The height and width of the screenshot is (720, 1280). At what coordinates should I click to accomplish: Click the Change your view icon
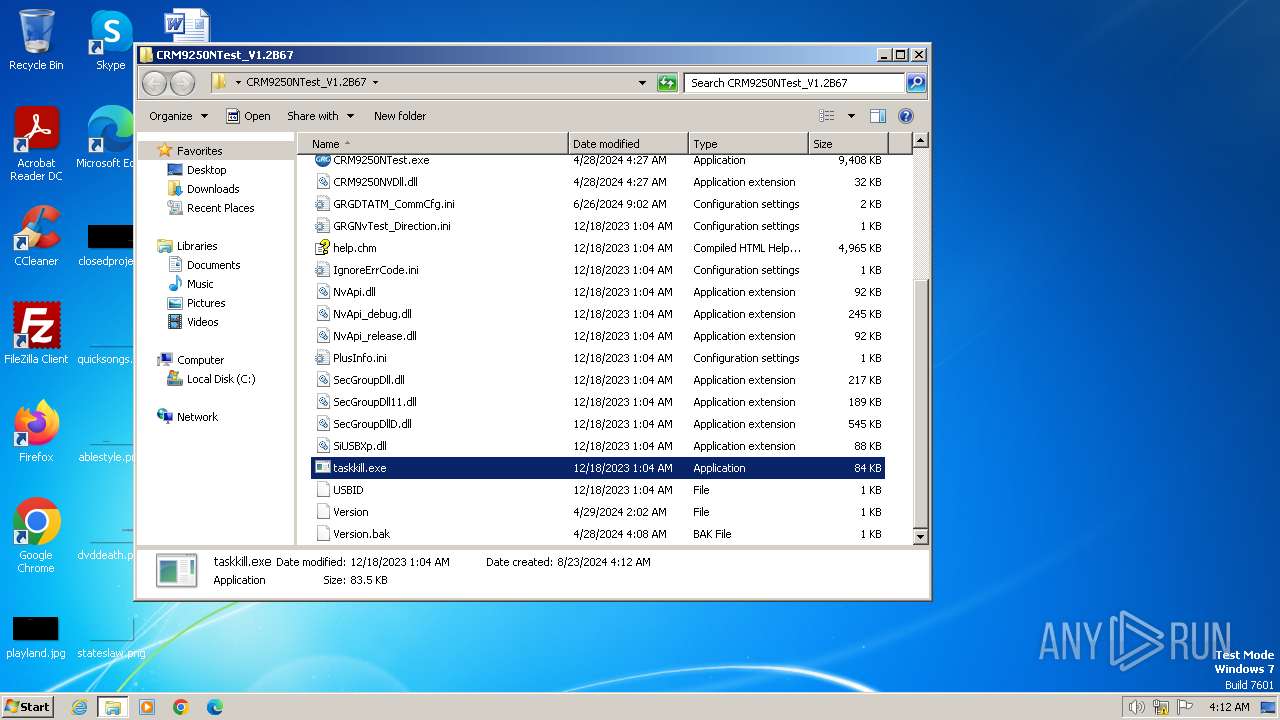(827, 116)
